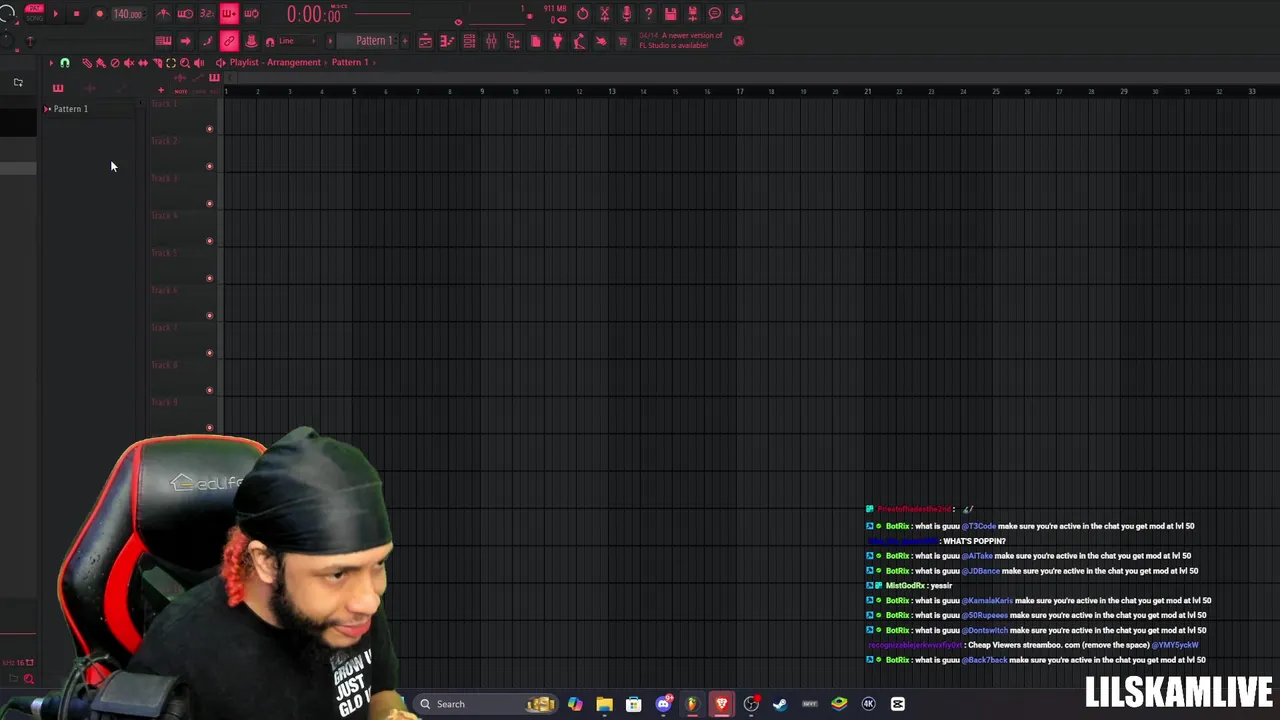Switch to Brave browser in taskbar
The width and height of the screenshot is (1280, 720).
tap(721, 704)
